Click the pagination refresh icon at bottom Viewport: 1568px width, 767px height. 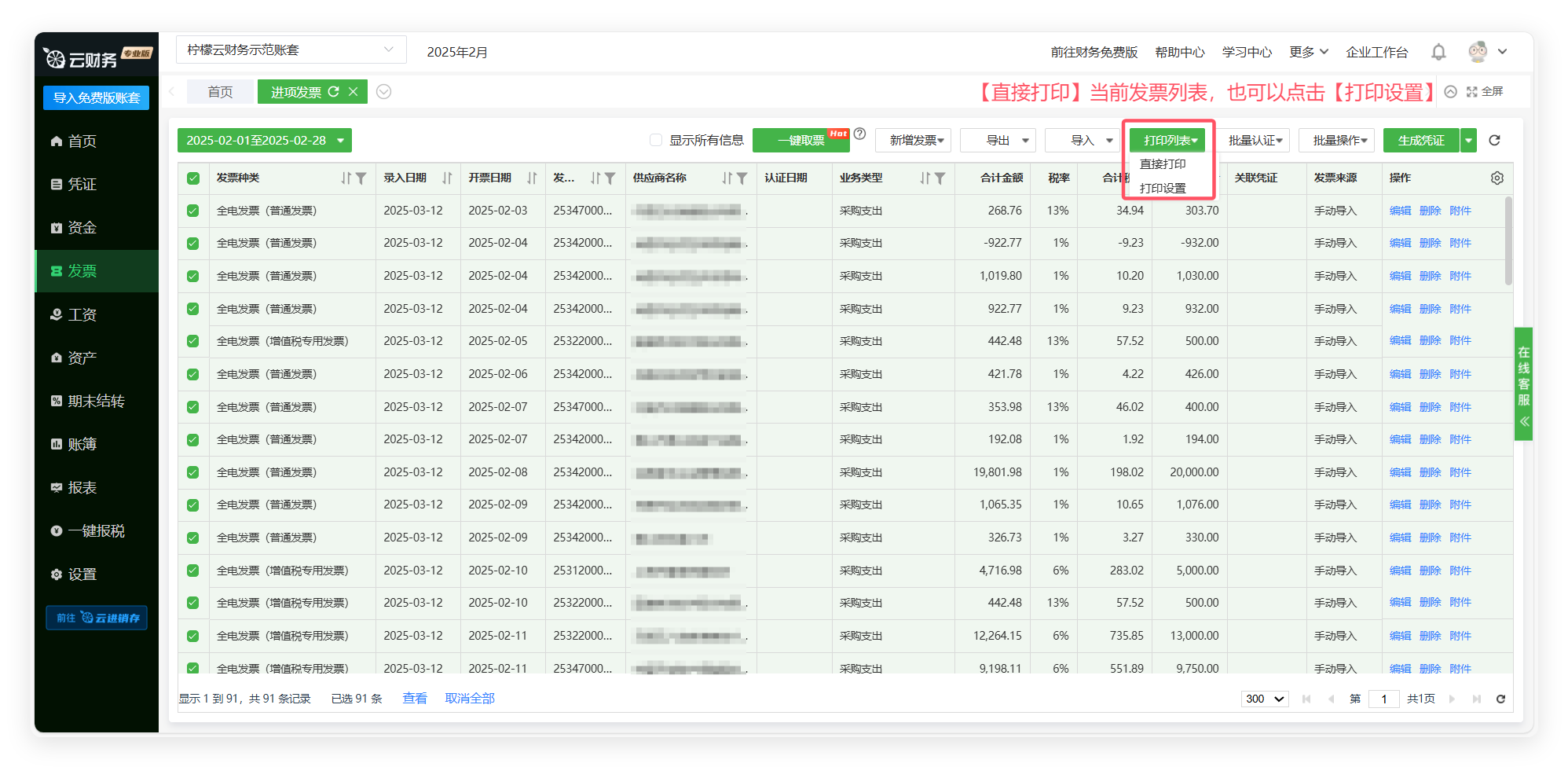[x=1500, y=699]
